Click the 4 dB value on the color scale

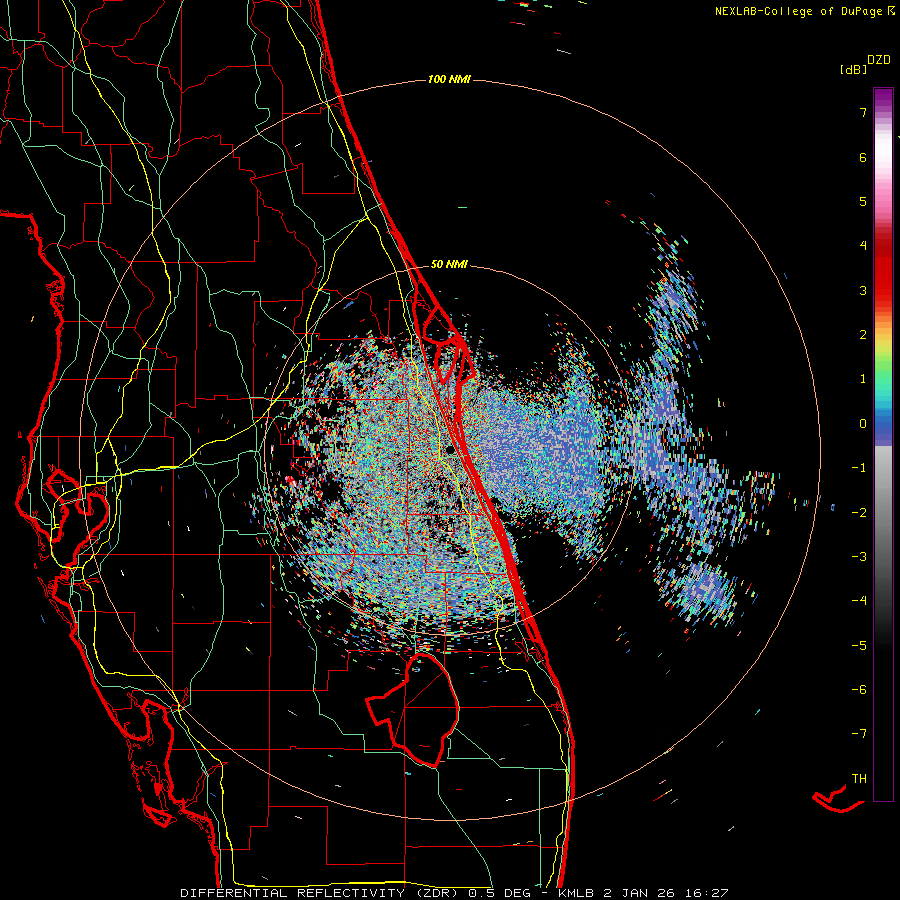pos(863,246)
